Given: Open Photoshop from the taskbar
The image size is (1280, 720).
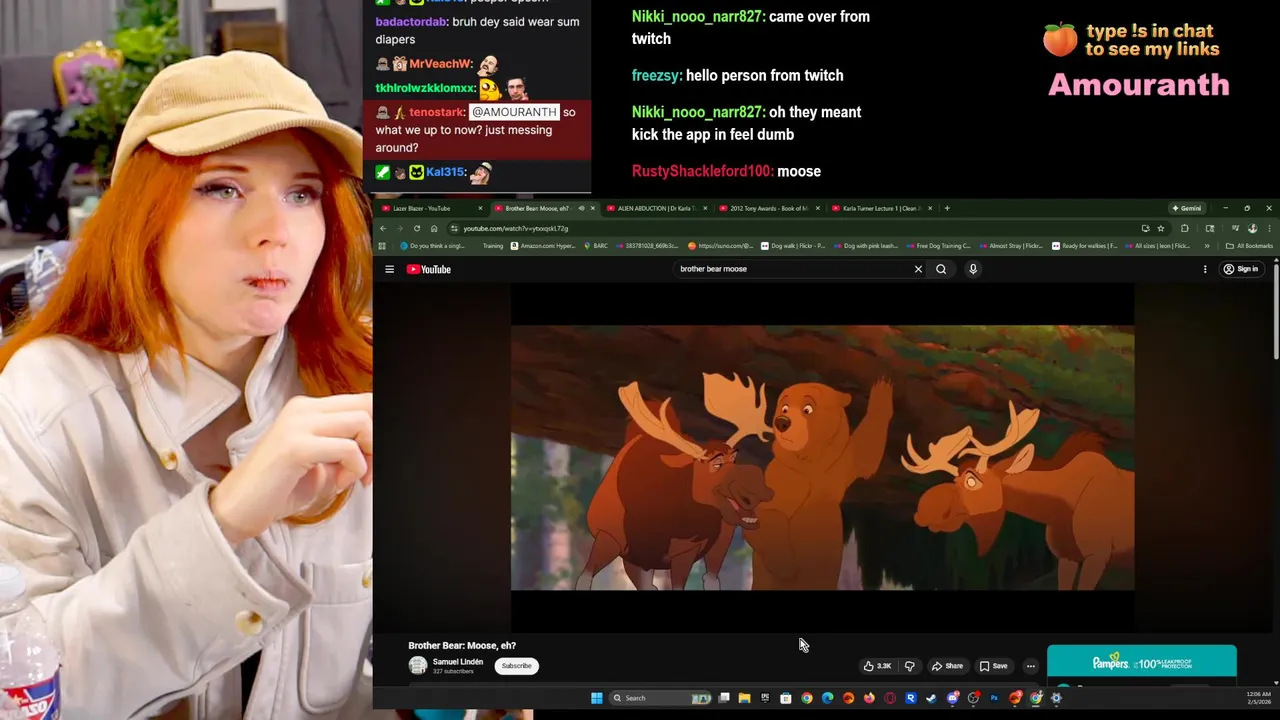Looking at the screenshot, I should point(994,698).
